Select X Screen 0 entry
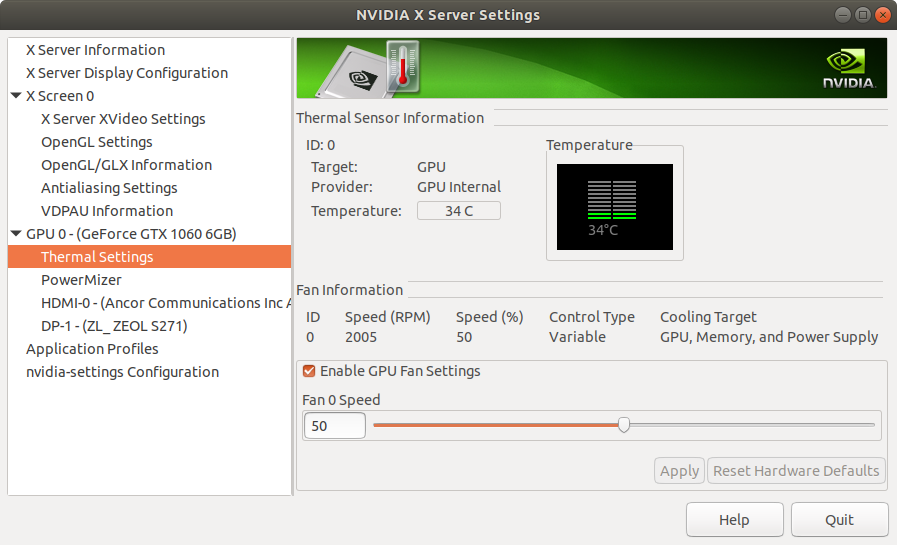The width and height of the screenshot is (897, 545). (60, 96)
